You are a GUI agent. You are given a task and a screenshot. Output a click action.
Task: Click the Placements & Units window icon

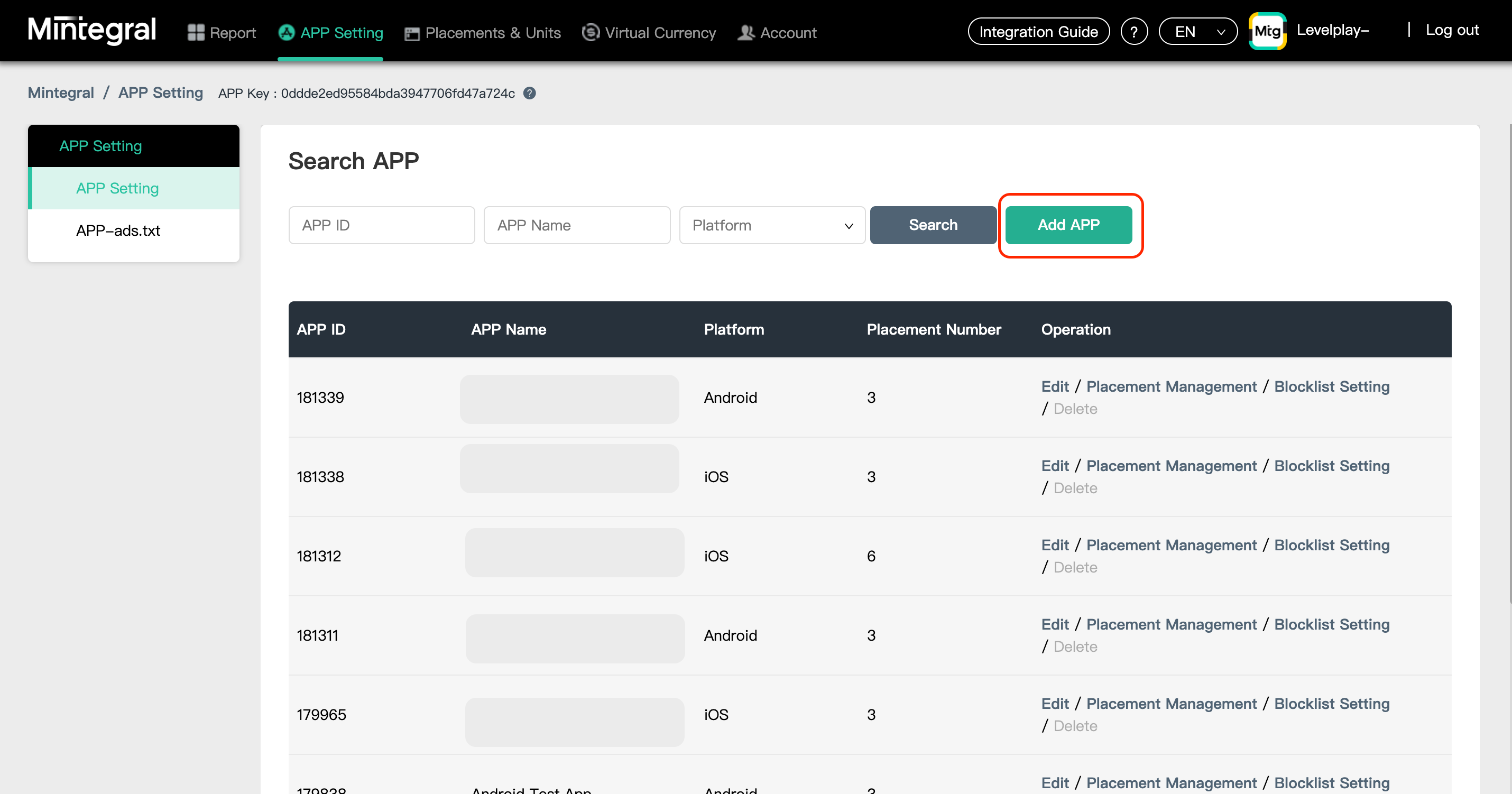coord(412,33)
